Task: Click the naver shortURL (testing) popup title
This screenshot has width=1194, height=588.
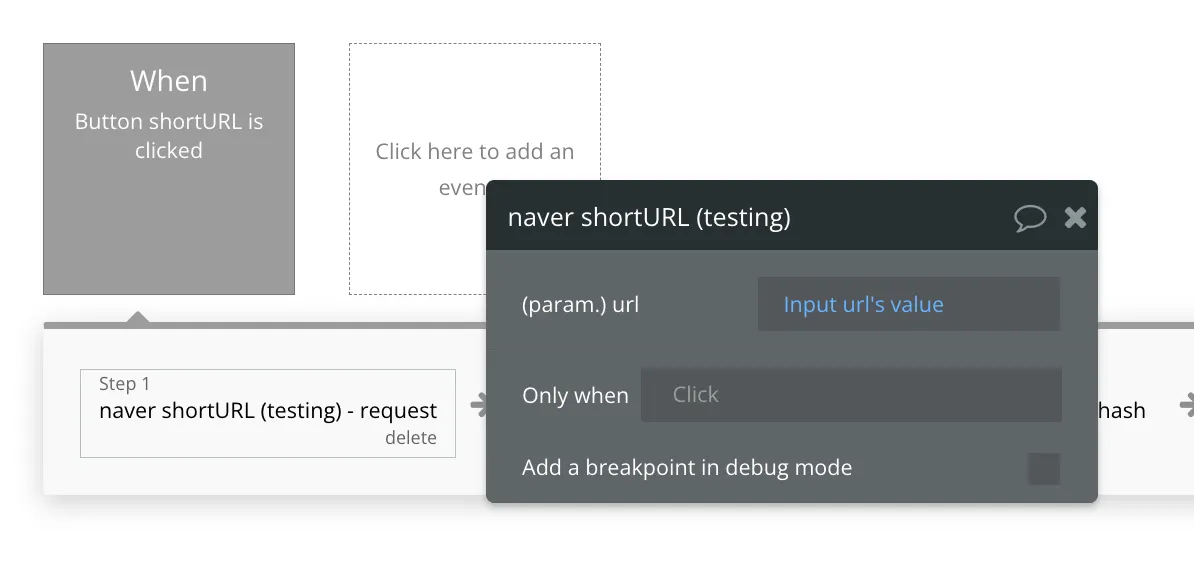Action: 649,217
